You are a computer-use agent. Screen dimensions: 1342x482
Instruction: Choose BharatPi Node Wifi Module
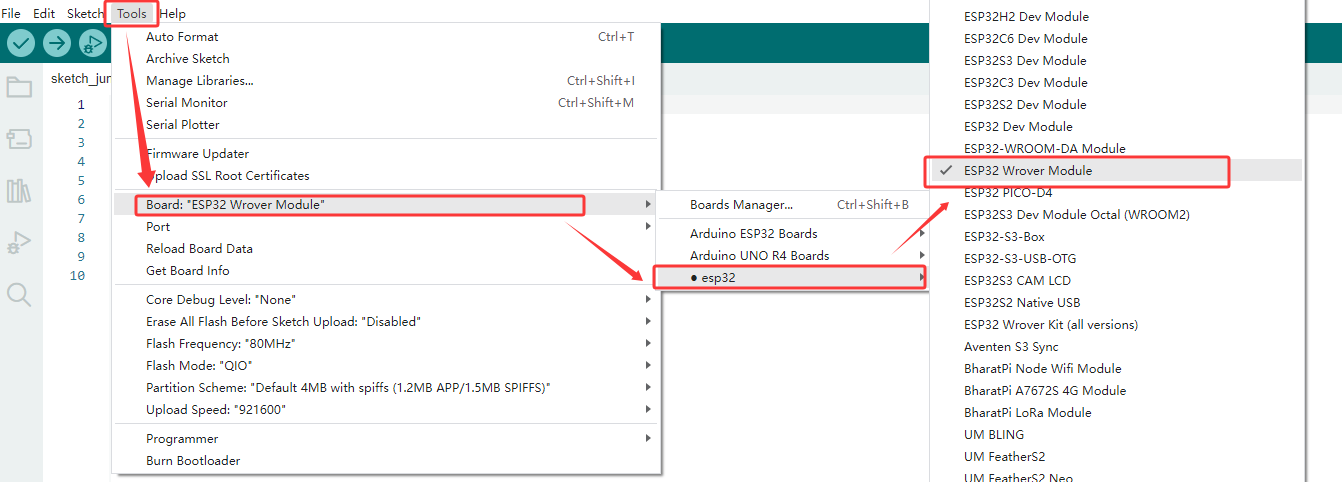pyautogui.click(x=1117, y=369)
